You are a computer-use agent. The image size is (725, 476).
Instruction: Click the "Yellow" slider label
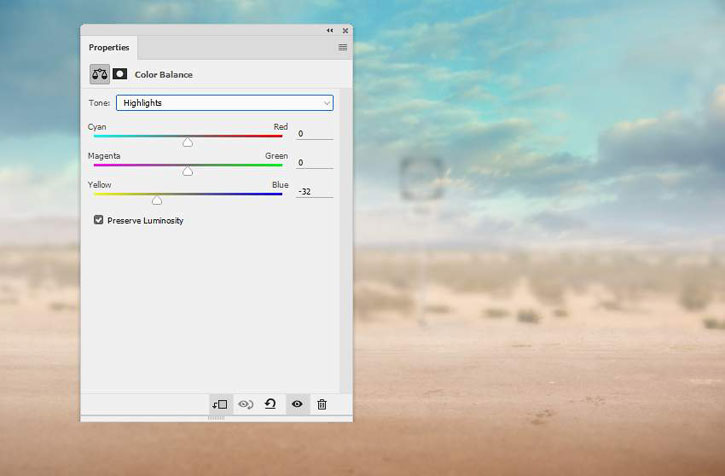point(99,185)
